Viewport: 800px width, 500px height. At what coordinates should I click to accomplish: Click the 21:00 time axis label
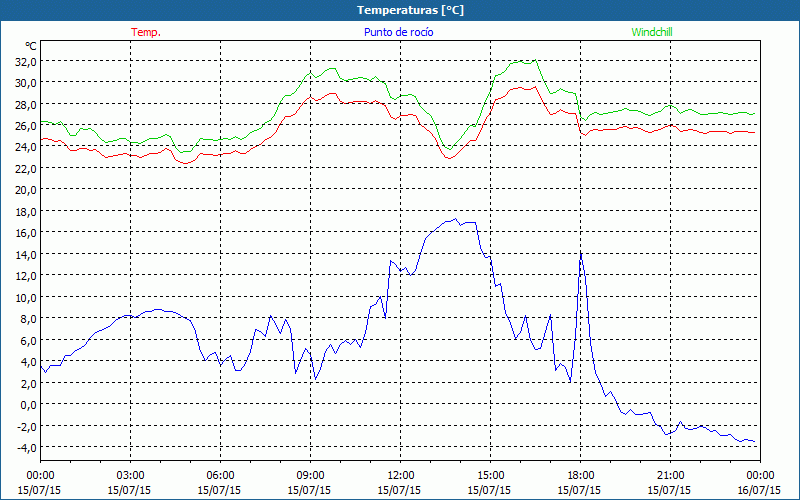tap(670, 476)
